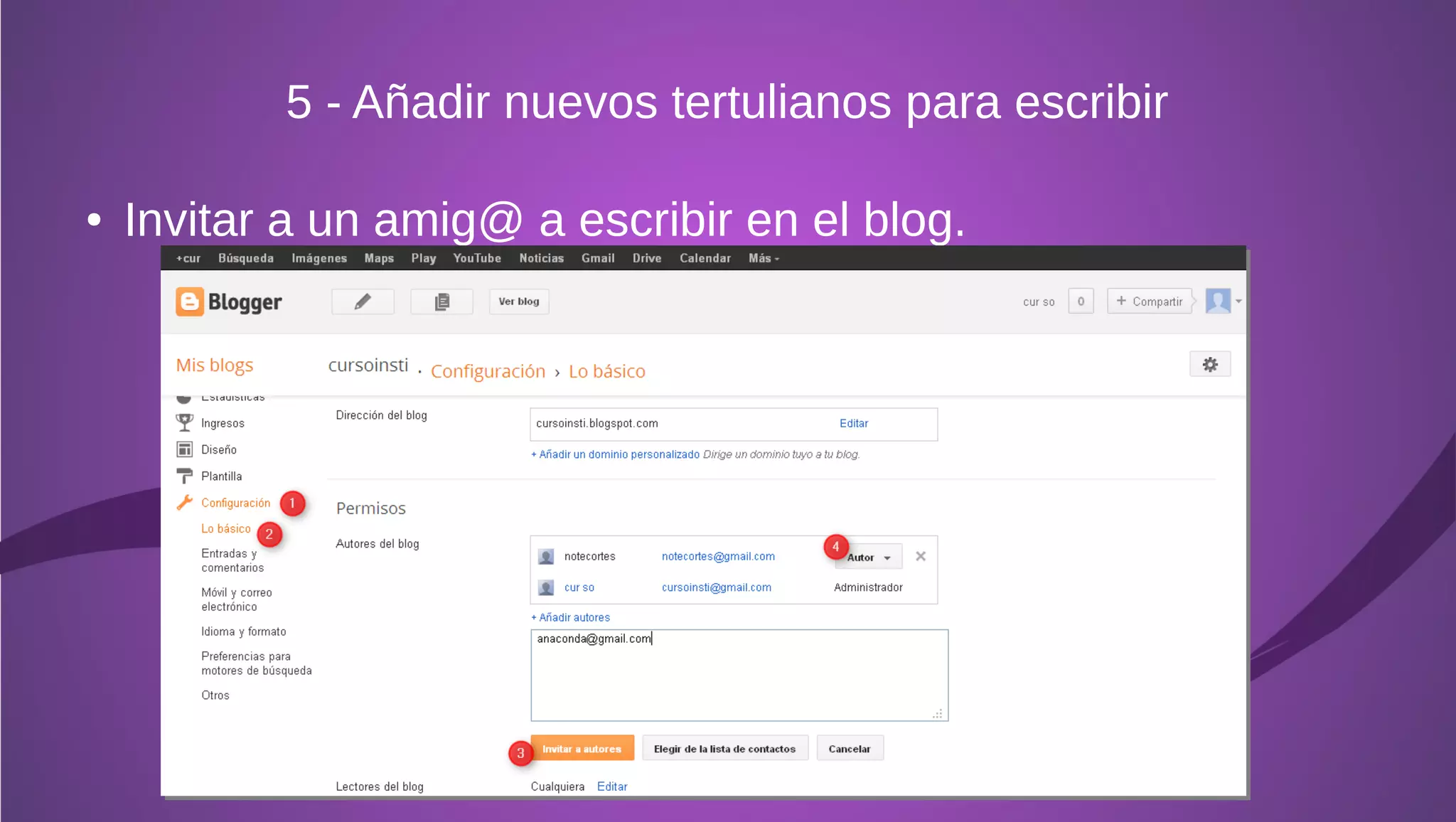Open Drive in the Google bar
This screenshot has height=822, width=1456.
[x=647, y=258]
